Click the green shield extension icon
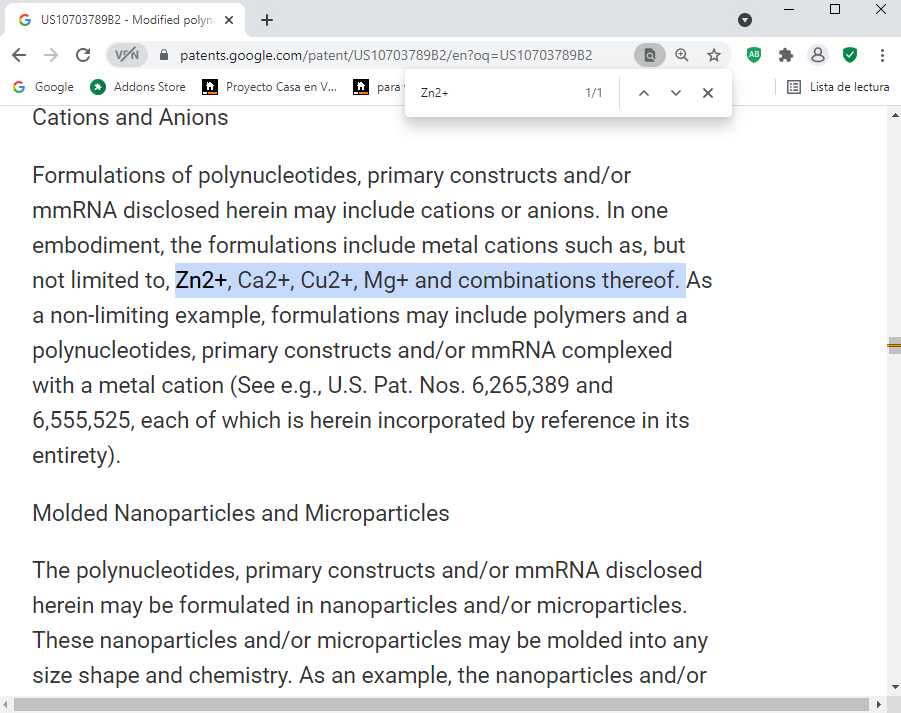Screen dimensions: 901x713 [x=850, y=55]
